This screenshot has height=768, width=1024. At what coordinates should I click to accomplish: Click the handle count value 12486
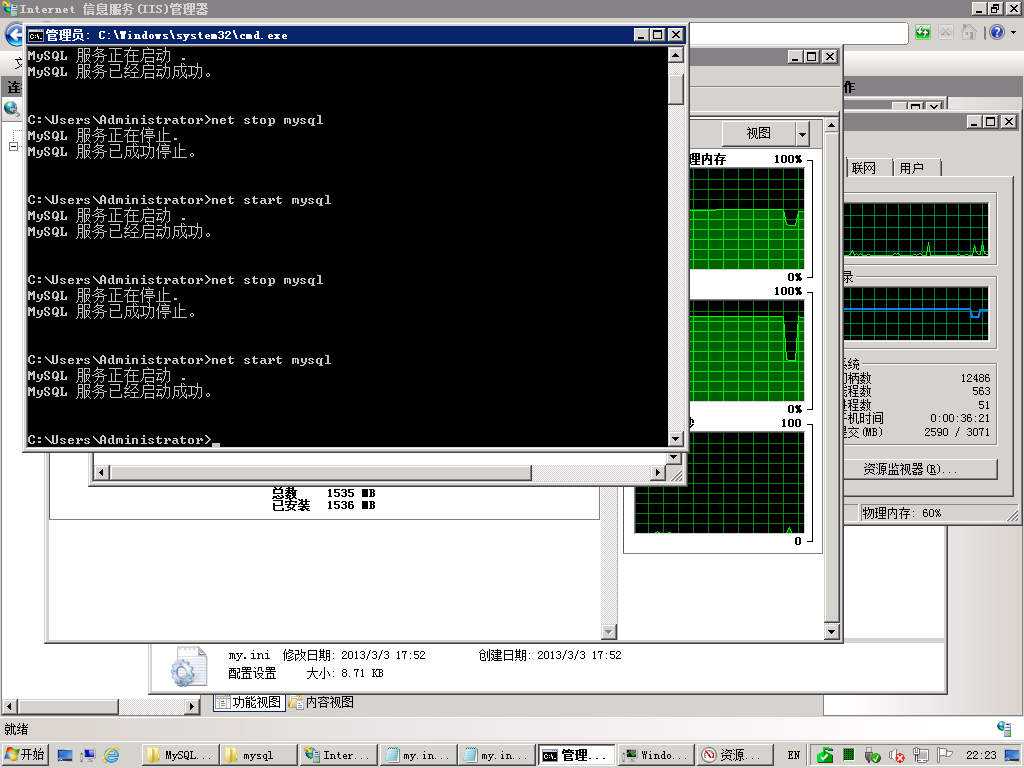click(x=975, y=378)
